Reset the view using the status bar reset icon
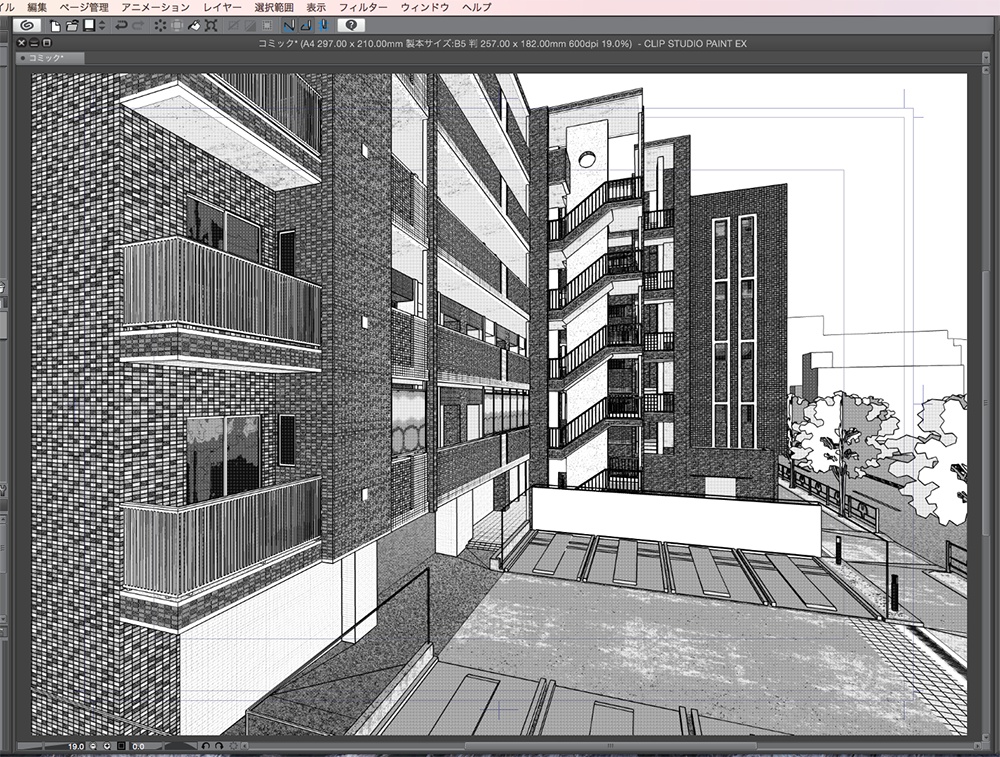Image resolution: width=1000 pixels, height=757 pixels. pos(234,744)
